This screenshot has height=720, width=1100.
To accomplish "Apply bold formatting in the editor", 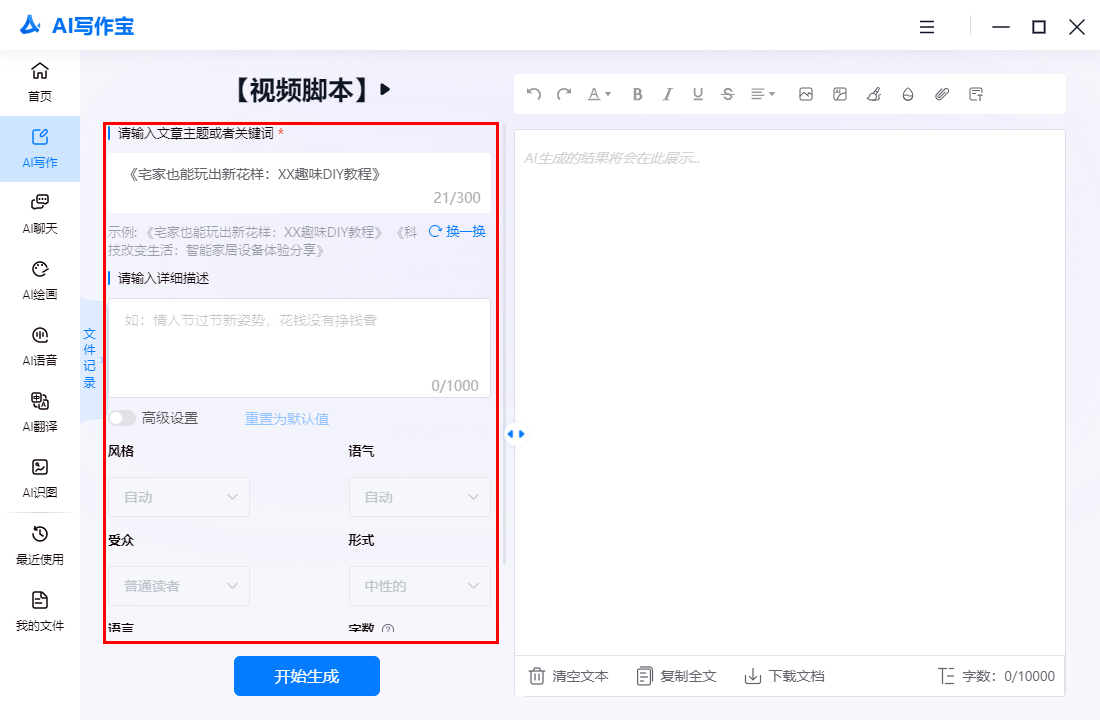I will (x=638, y=94).
